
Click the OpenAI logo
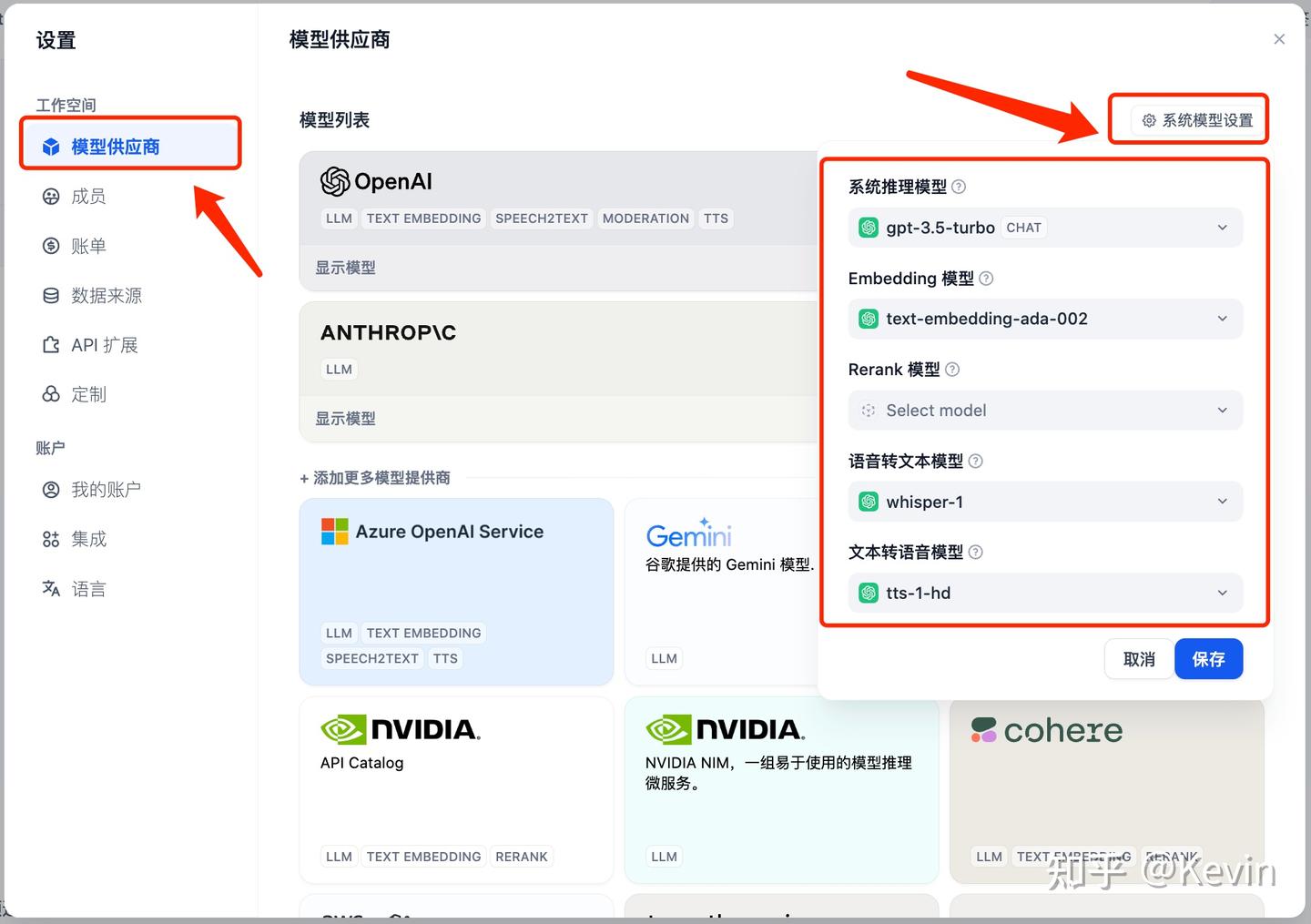coord(376,182)
